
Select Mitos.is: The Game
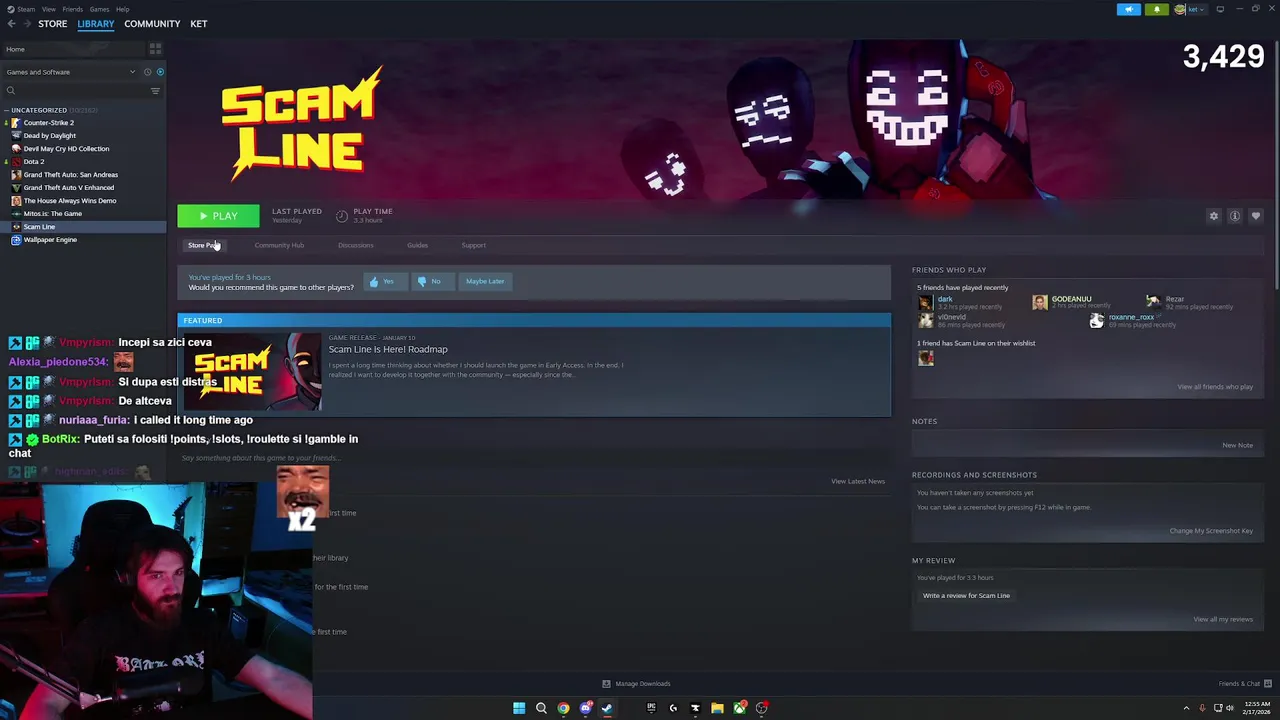[x=52, y=213]
